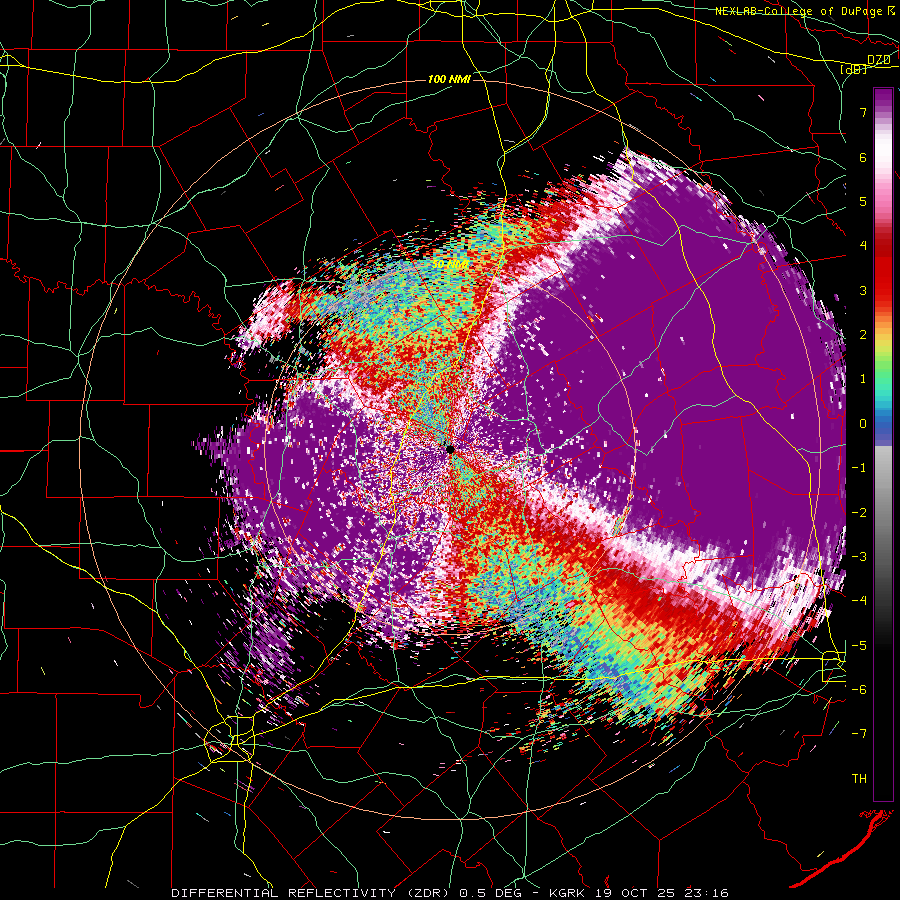This screenshot has height=900, width=900.
Task: Click the -1 value on color scale
Action: tap(859, 468)
